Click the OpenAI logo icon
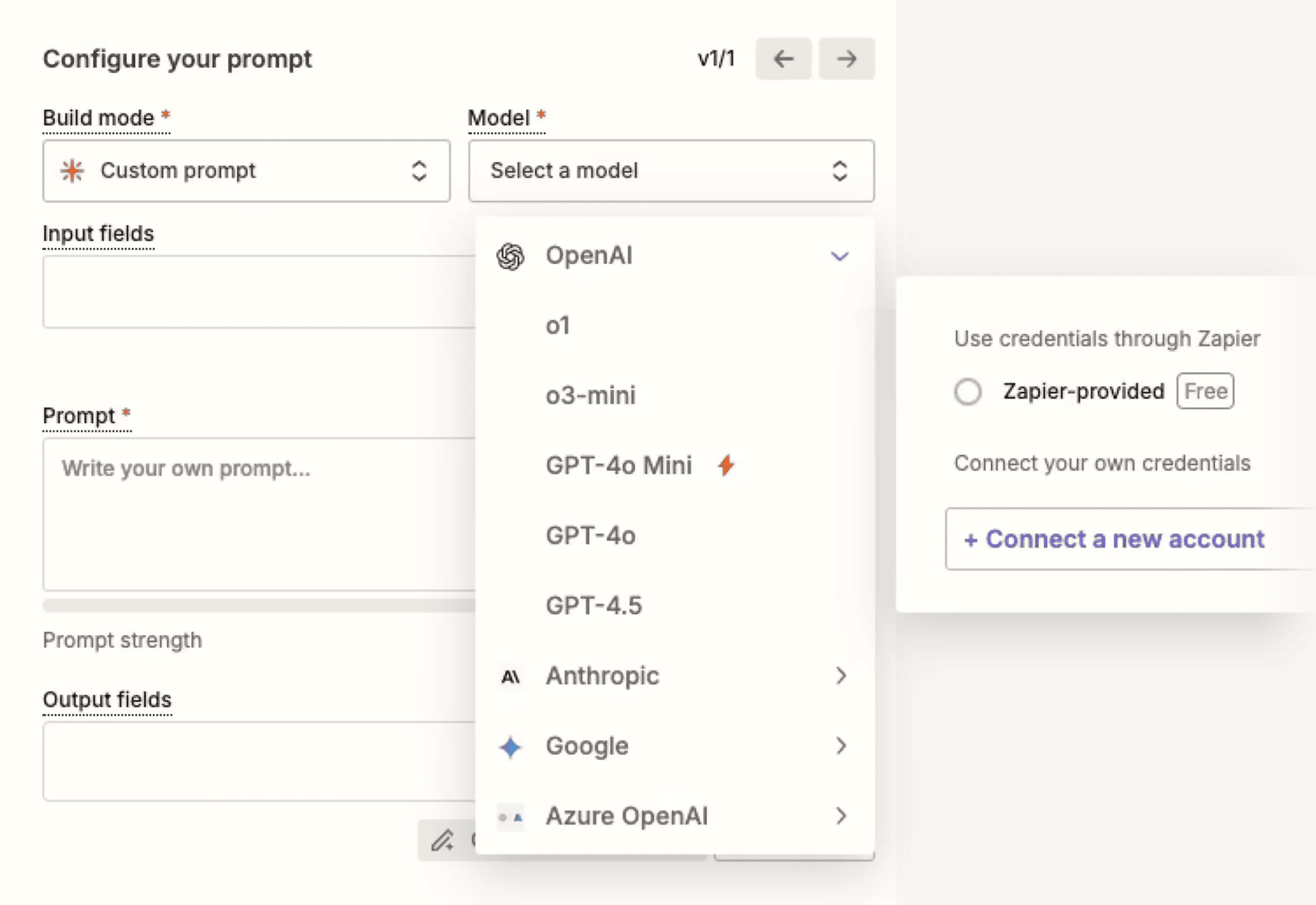 coord(511,256)
